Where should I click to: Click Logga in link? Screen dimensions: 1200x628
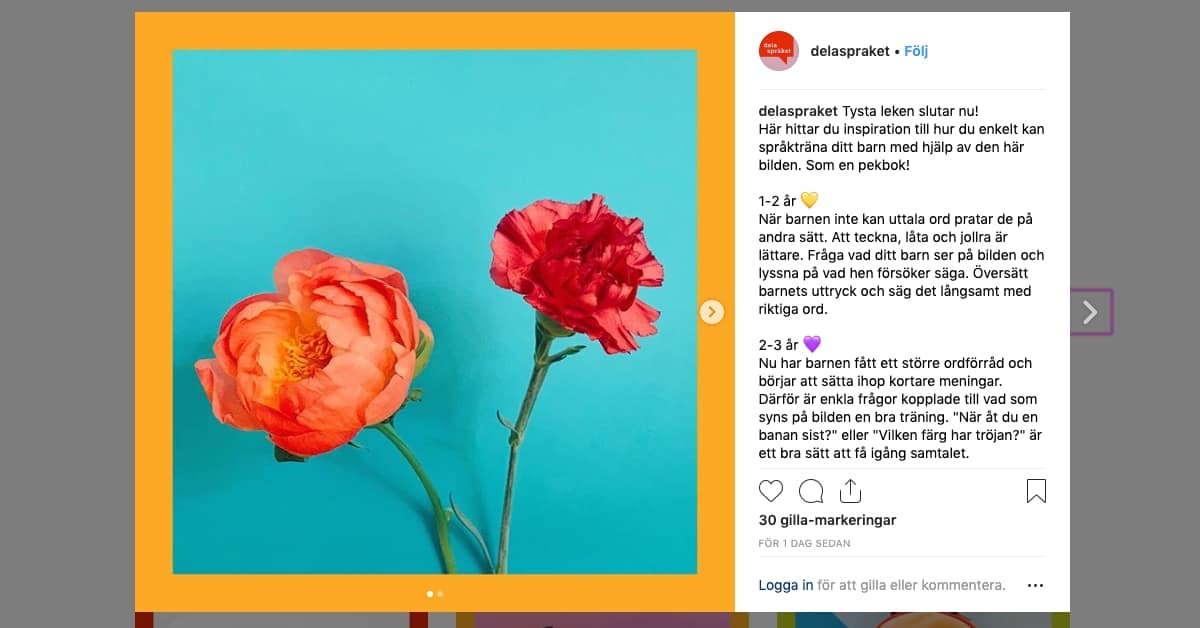click(x=786, y=585)
